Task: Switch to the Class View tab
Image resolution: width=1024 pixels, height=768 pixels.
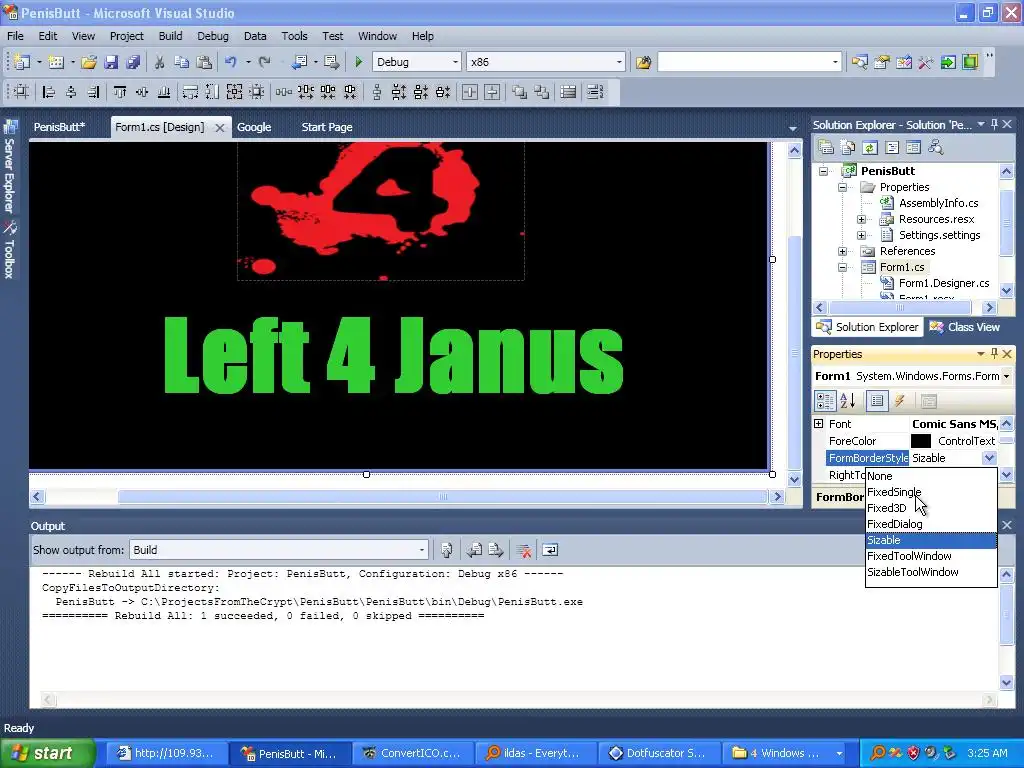Action: 967,327
